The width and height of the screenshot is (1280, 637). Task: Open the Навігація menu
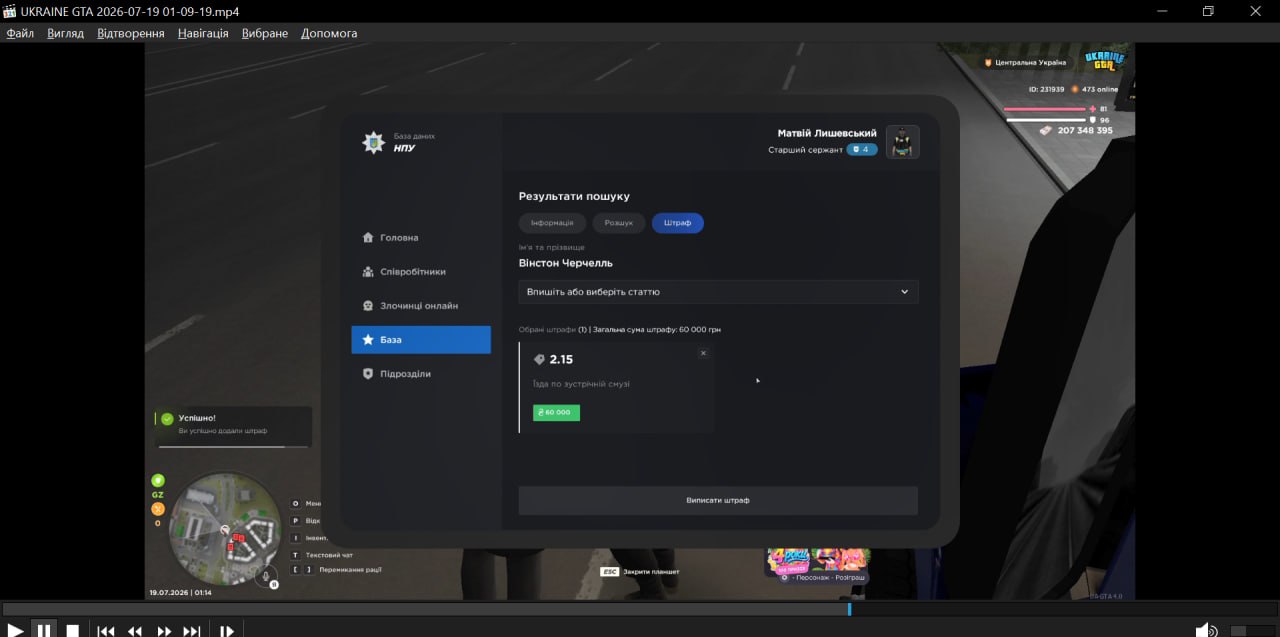pos(203,33)
